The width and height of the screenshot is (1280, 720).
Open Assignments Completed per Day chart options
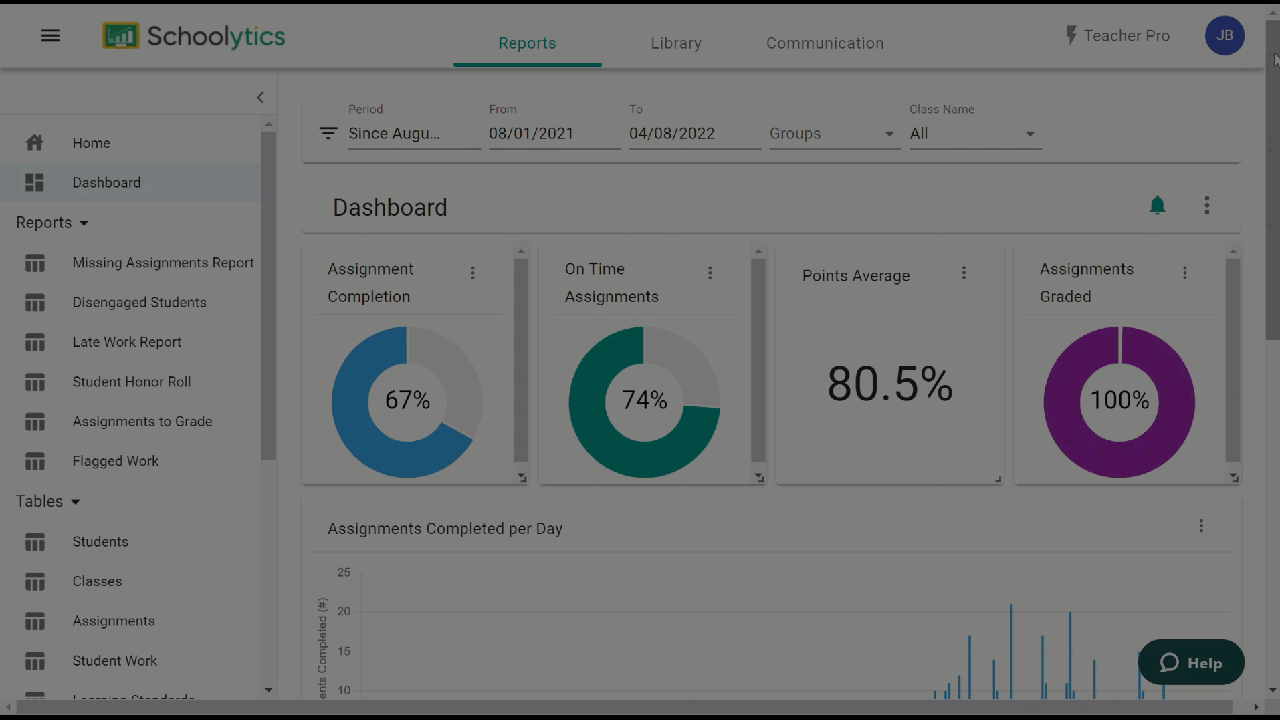coord(1201,526)
